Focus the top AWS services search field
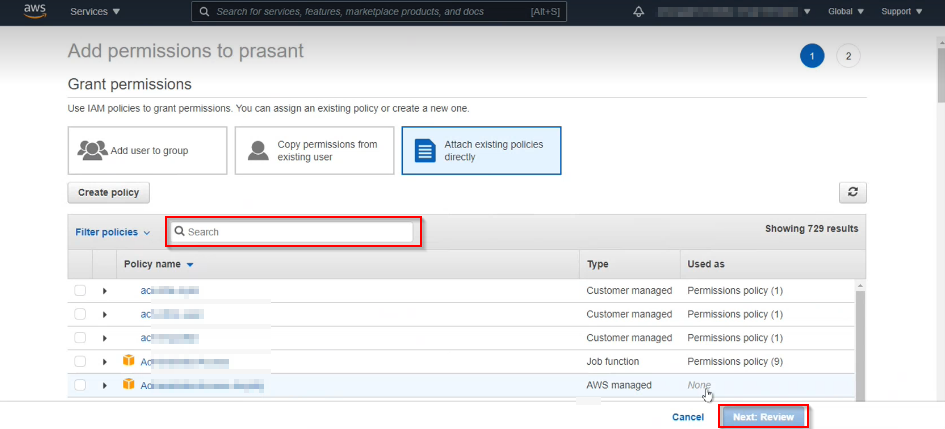 [x=378, y=11]
